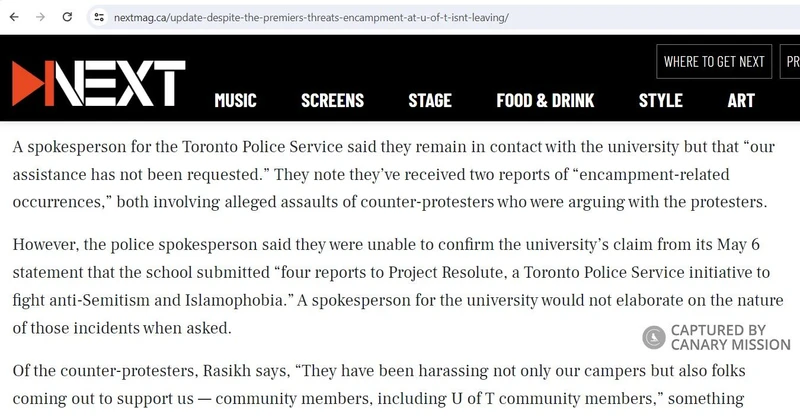
Task: Open the Screens section
Action: 332,101
